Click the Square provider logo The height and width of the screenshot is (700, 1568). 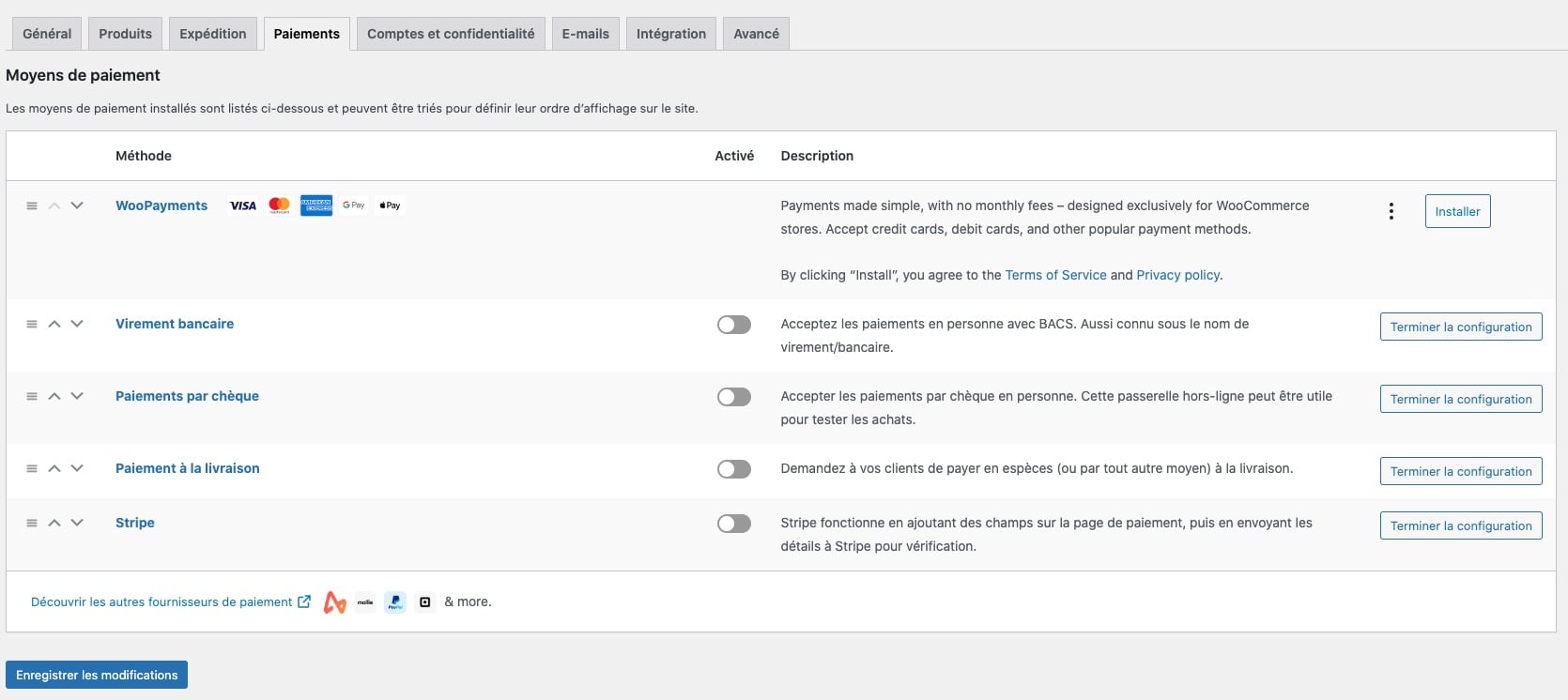(x=425, y=601)
